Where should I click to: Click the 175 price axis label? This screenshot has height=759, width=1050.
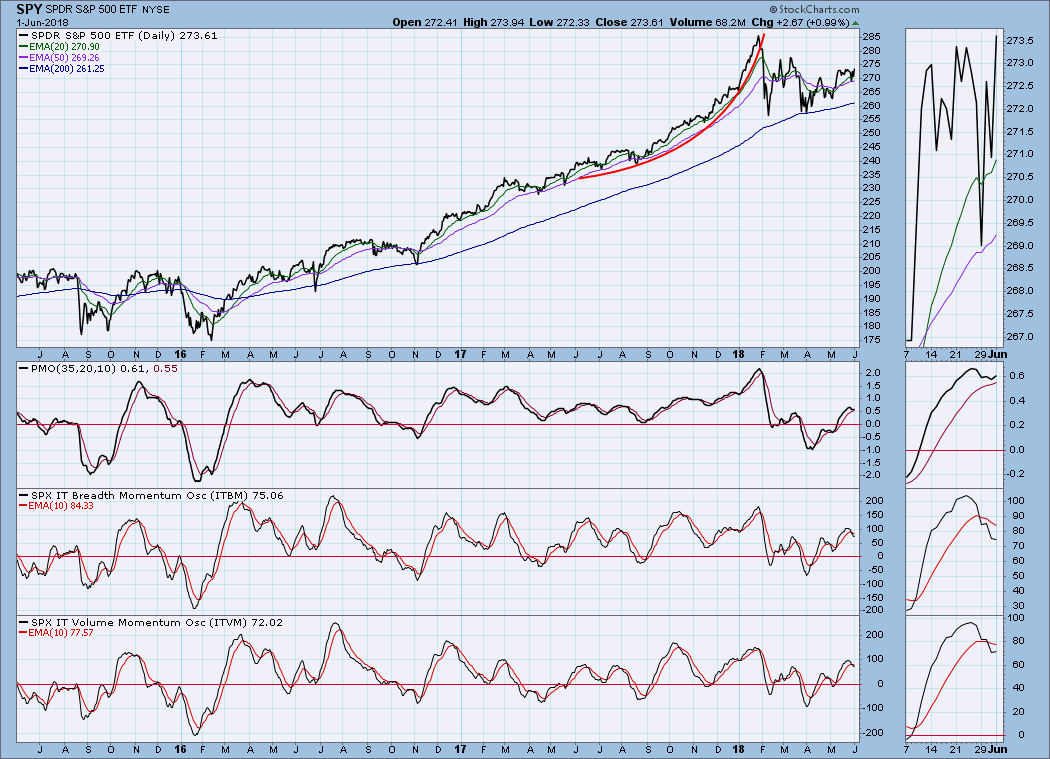point(872,340)
